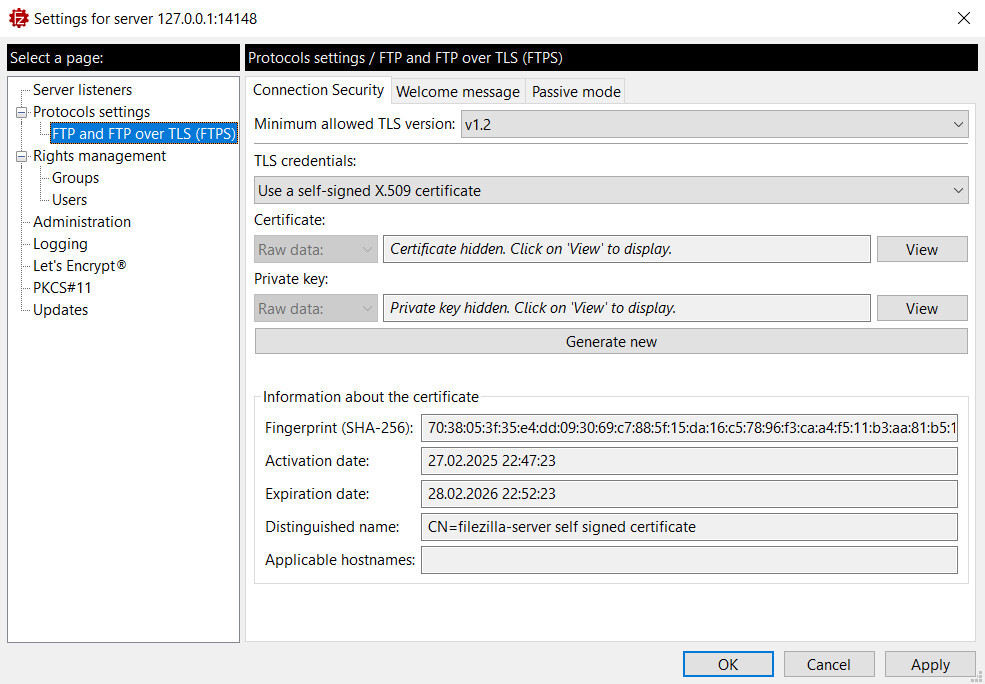Switch to Passive mode tab
This screenshot has height=684, width=985.
(576, 92)
